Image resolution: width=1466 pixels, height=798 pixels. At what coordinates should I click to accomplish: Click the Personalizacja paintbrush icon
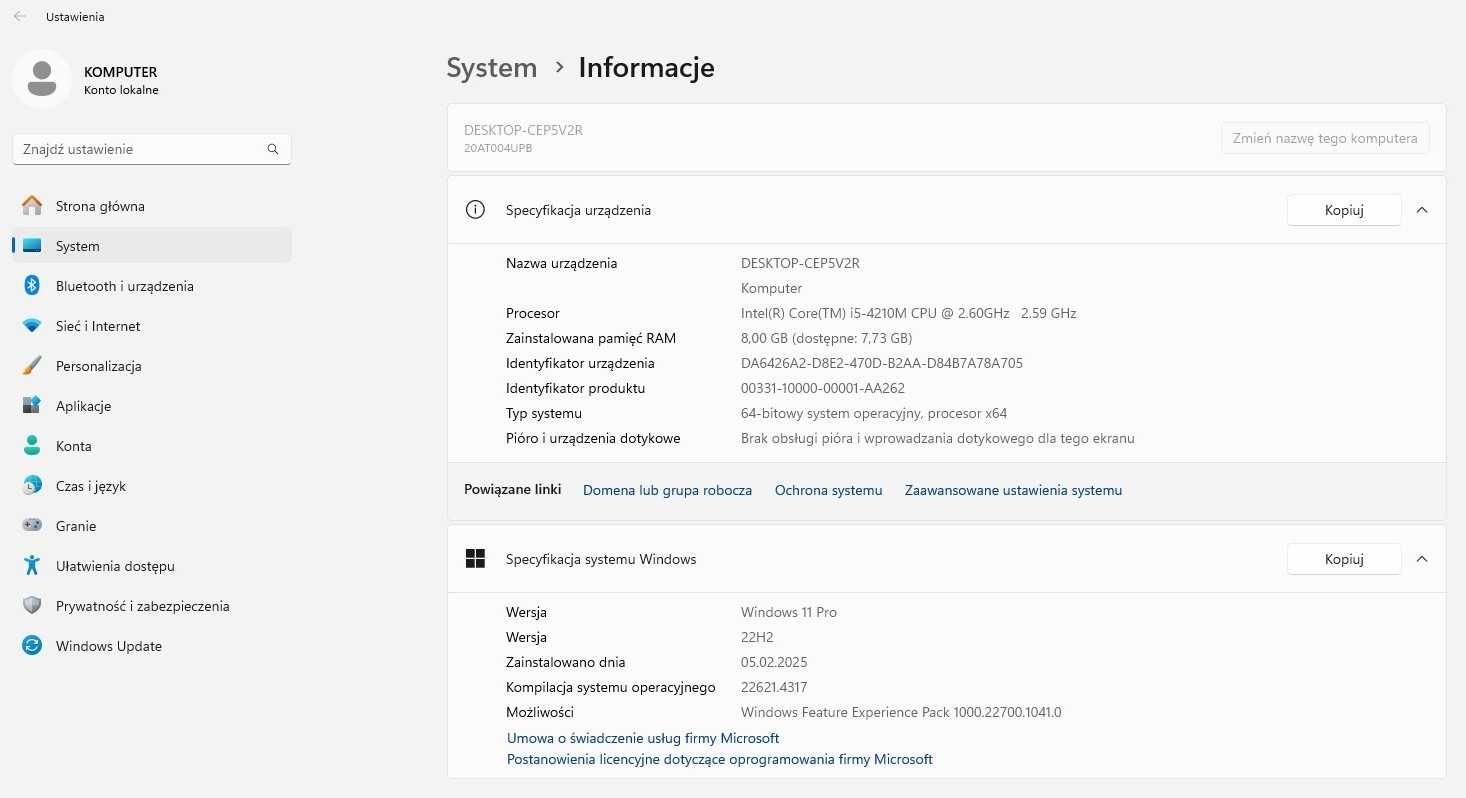[x=32, y=366]
